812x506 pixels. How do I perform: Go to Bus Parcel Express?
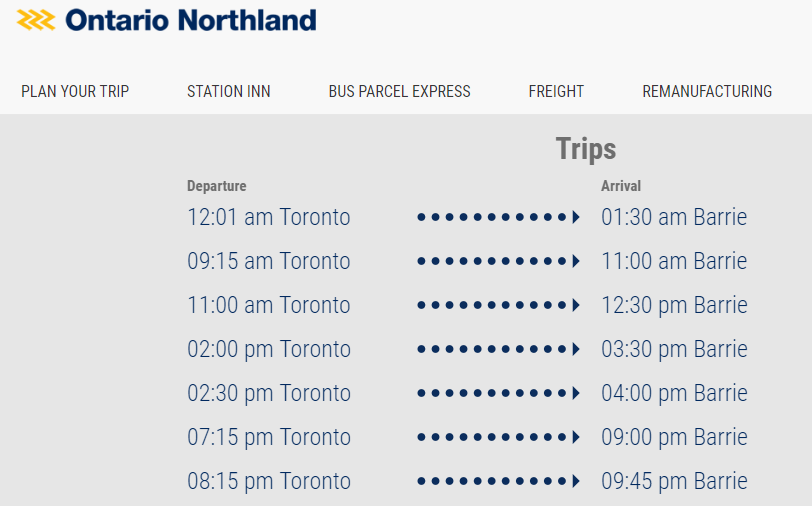[x=399, y=91]
